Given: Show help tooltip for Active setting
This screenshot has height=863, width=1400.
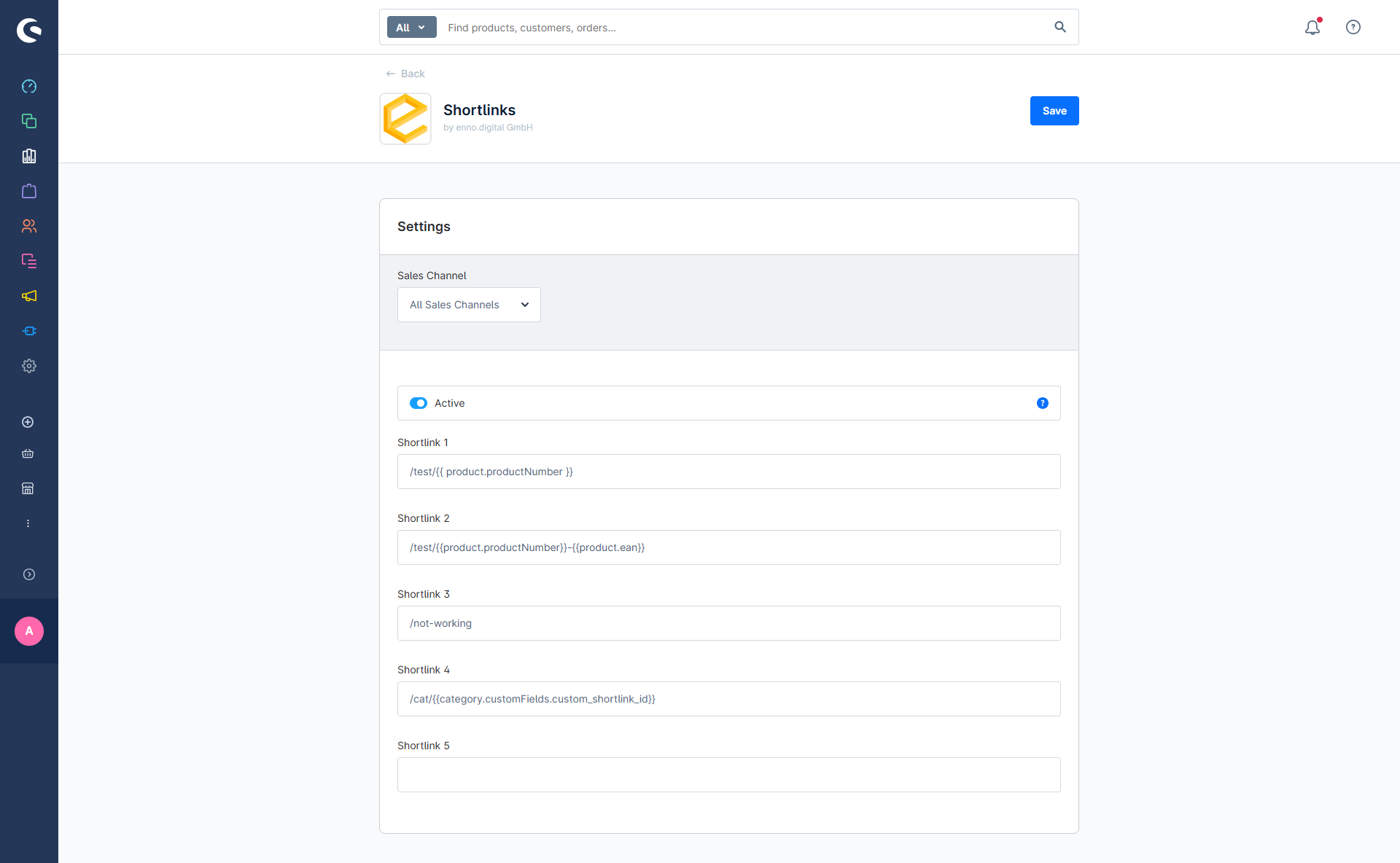Looking at the screenshot, I should 1043,403.
